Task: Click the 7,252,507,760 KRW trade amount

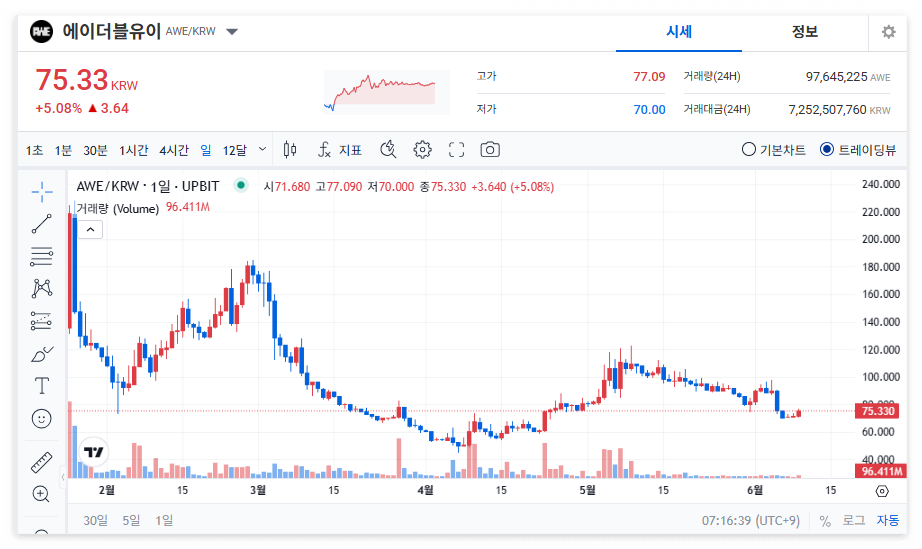Action: (x=839, y=109)
